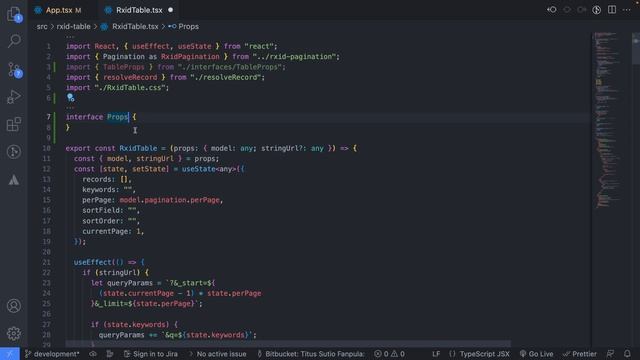This screenshot has height=360, width=640.
Task: Open the Accounts icon in the activity bar
Action: (14, 306)
